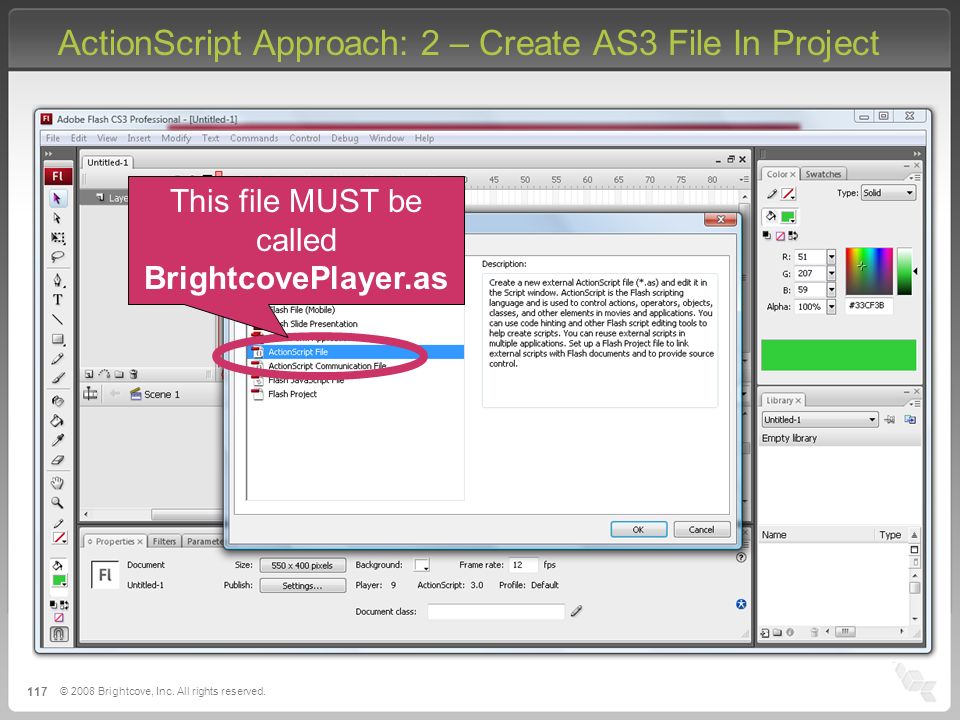The image size is (960, 720).
Task: Click Insert Layer icon under timeline
Action: [89, 374]
